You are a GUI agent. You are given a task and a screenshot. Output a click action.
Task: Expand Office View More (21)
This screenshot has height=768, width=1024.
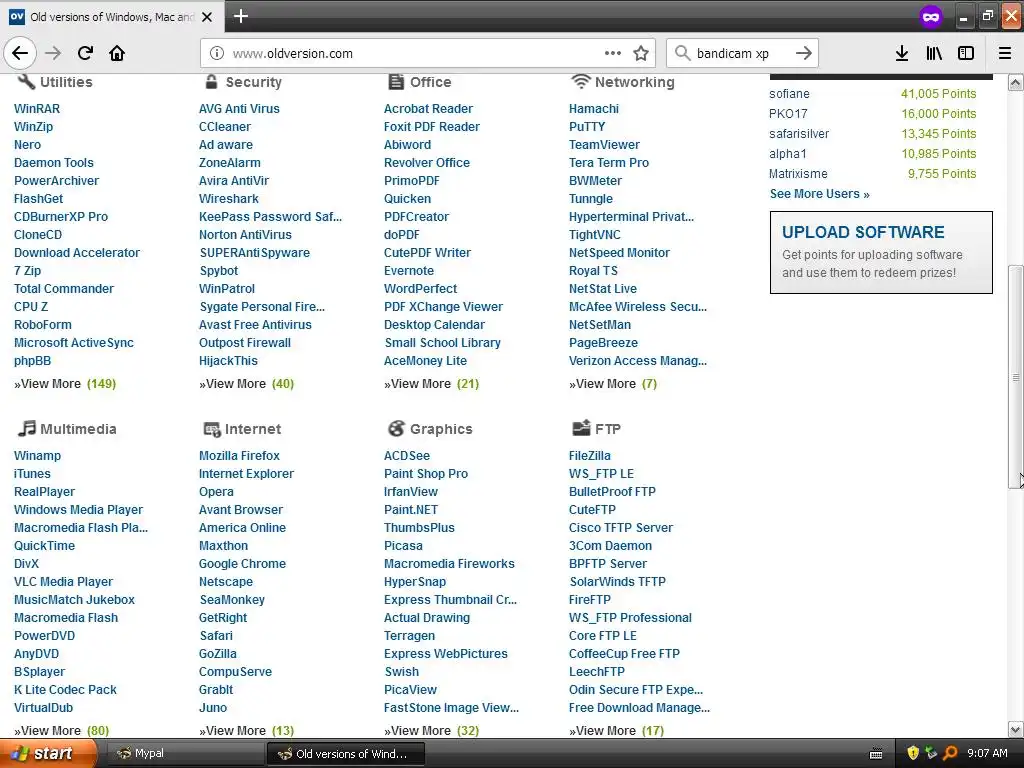click(x=432, y=383)
